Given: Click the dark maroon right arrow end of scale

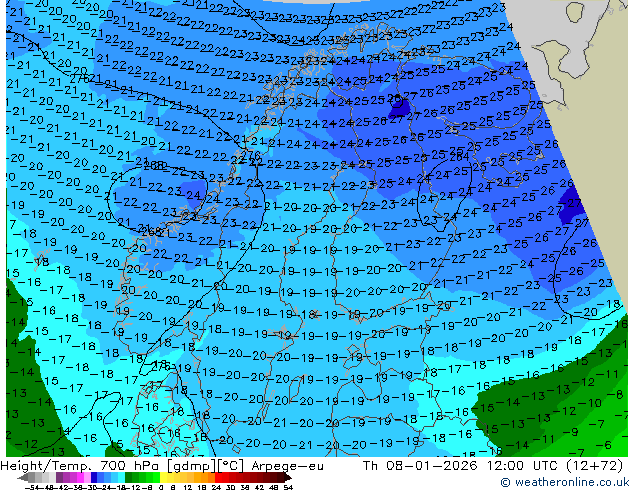Looking at the screenshot, I should click(x=288, y=478).
